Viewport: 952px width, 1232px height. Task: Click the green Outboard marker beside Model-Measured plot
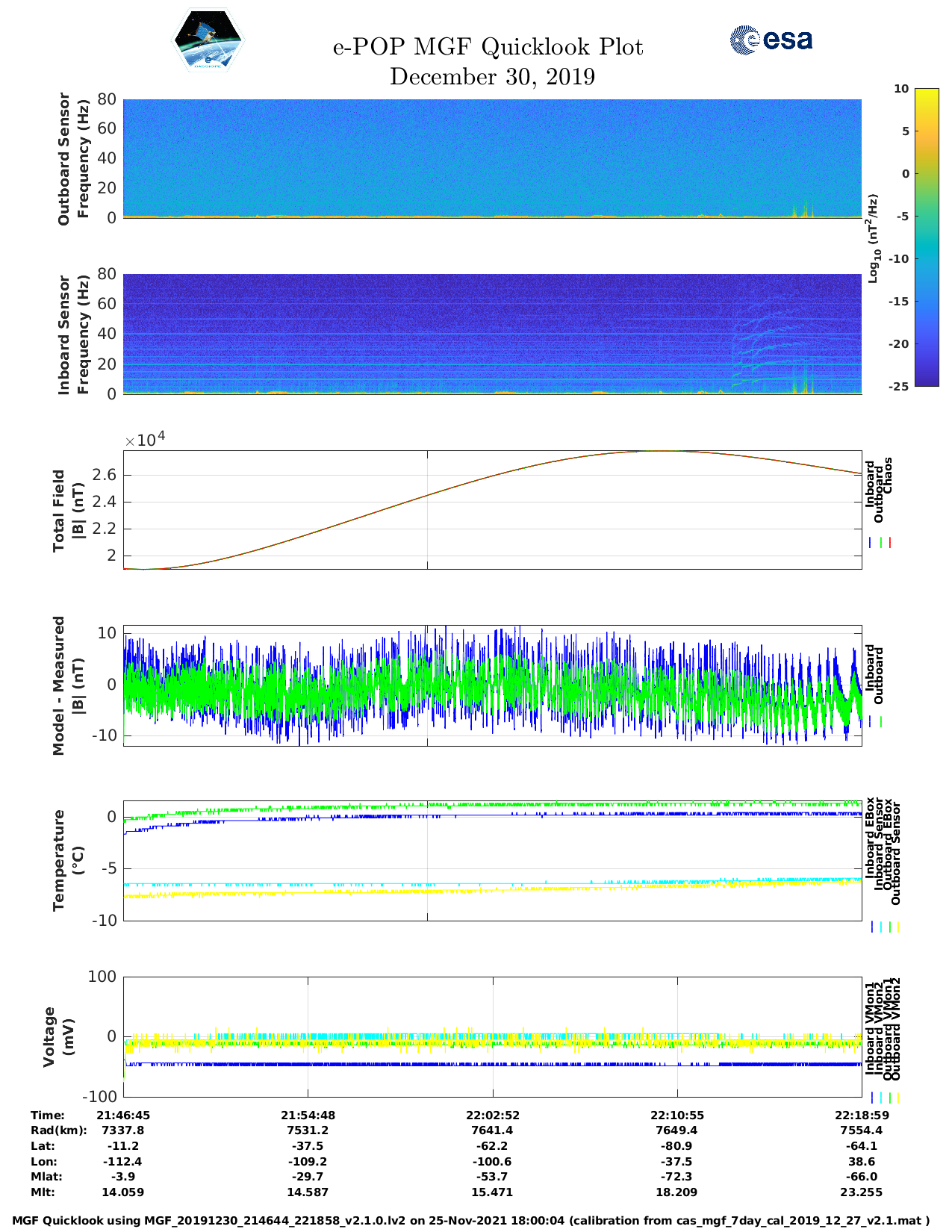click(x=881, y=722)
